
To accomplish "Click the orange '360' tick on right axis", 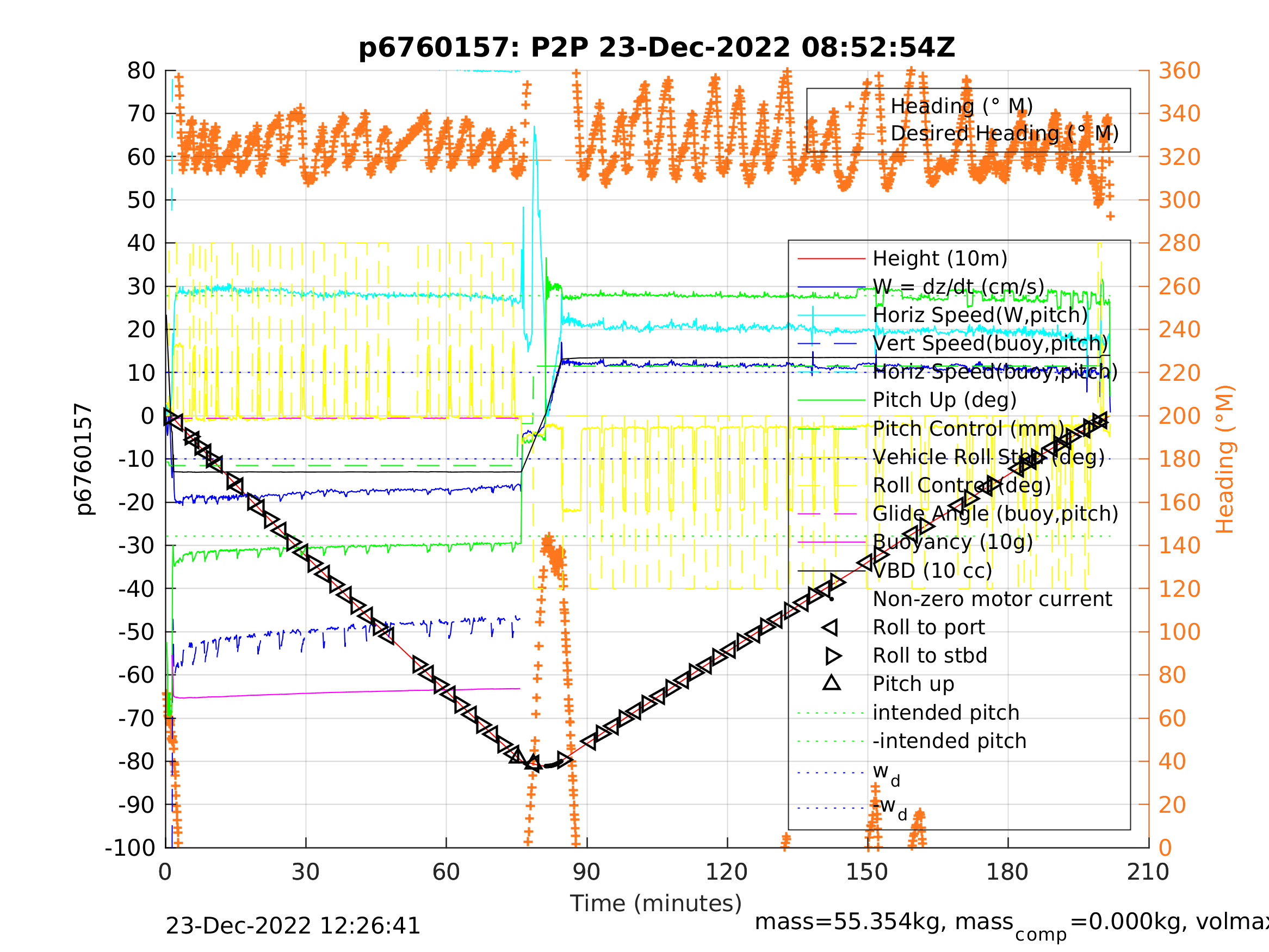I will click(x=1180, y=71).
